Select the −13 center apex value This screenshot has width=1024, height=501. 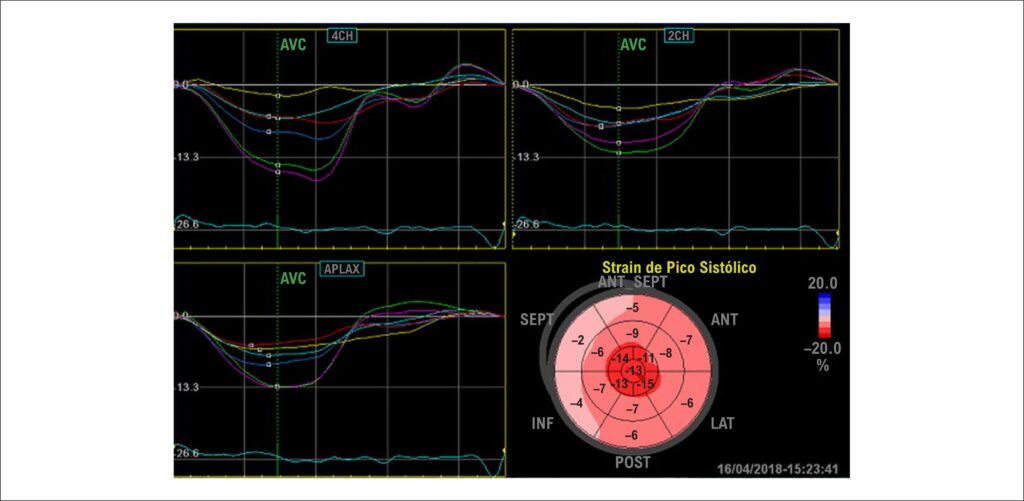(632, 371)
